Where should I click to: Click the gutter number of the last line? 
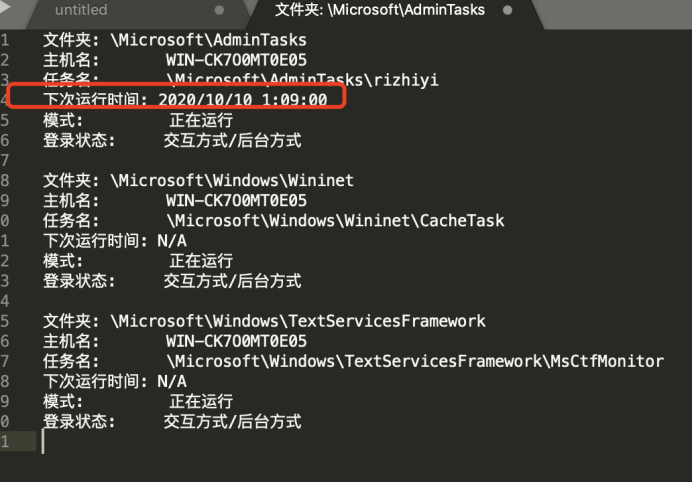(x=5, y=441)
